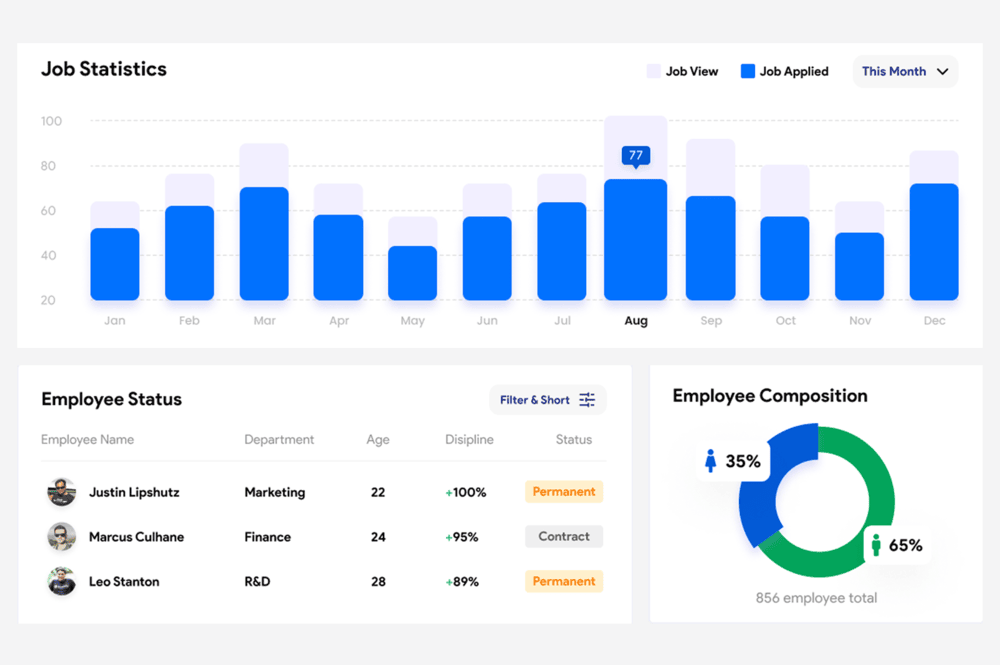Click the 77 tooltip marker above August
The image size is (1000, 665).
pos(635,155)
